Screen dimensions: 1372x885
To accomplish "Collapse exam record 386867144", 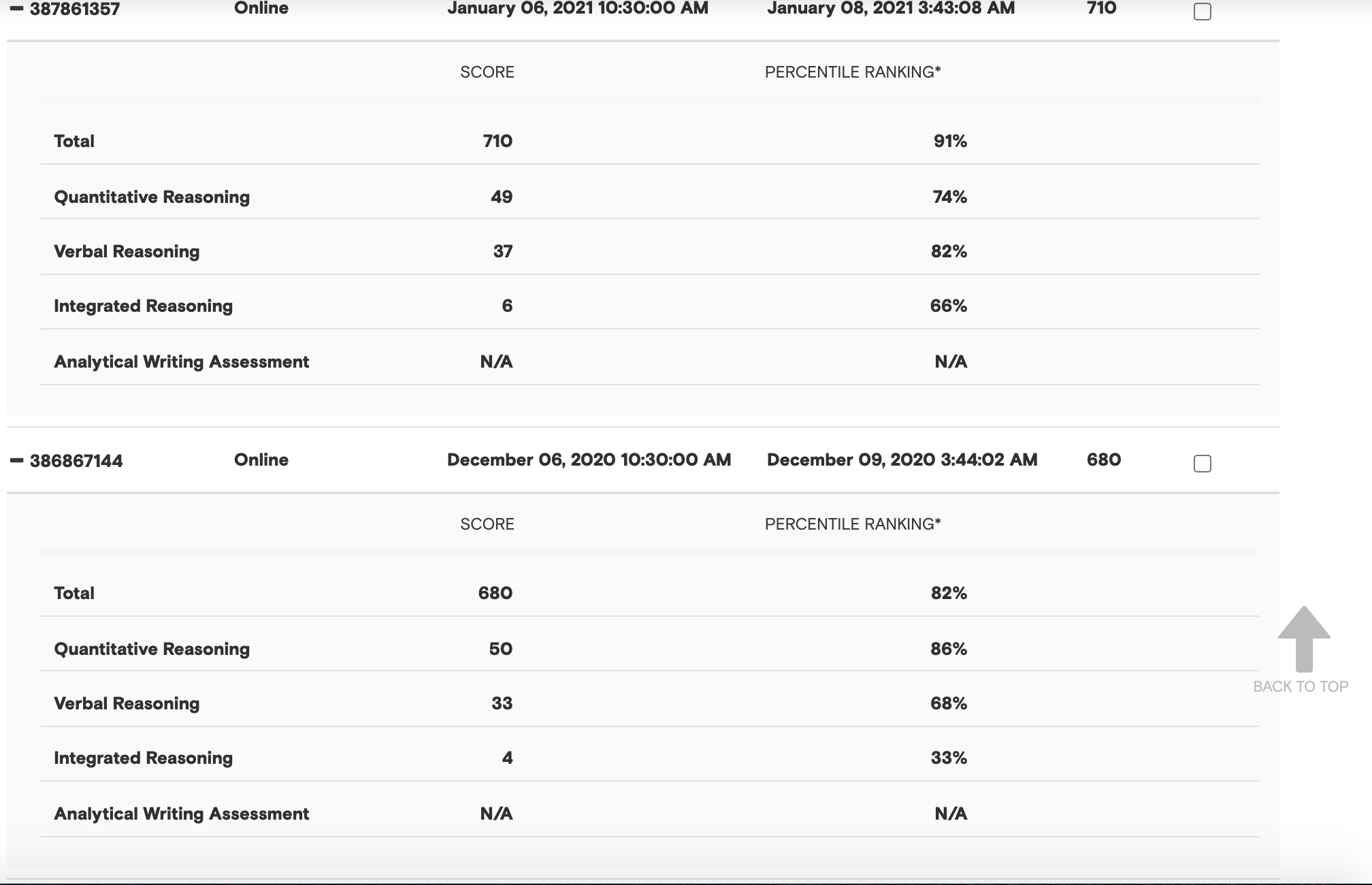I will pyautogui.click(x=16, y=460).
